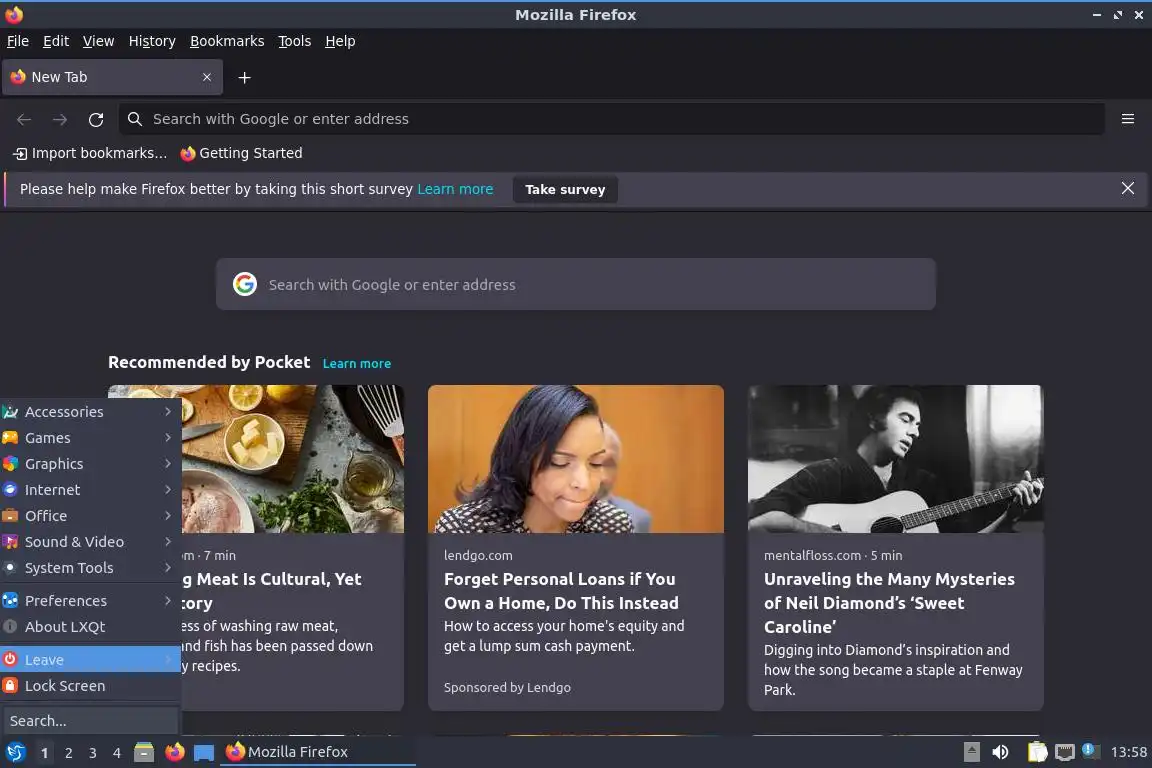
Task: Expand the Sound & Video submenu
Action: coord(90,542)
